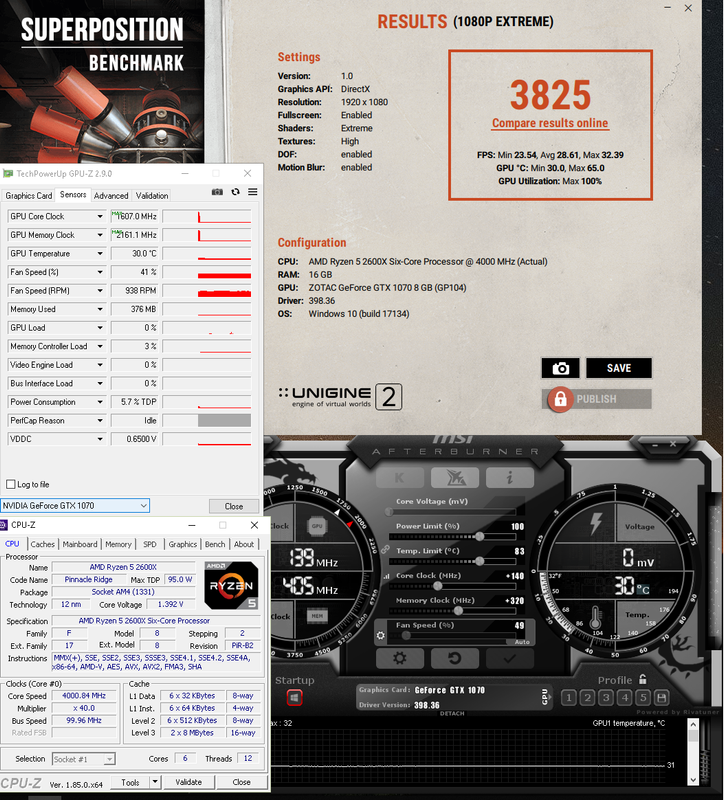Select Afterburner profile slot 4
The height and width of the screenshot is (800, 724).
(625, 697)
